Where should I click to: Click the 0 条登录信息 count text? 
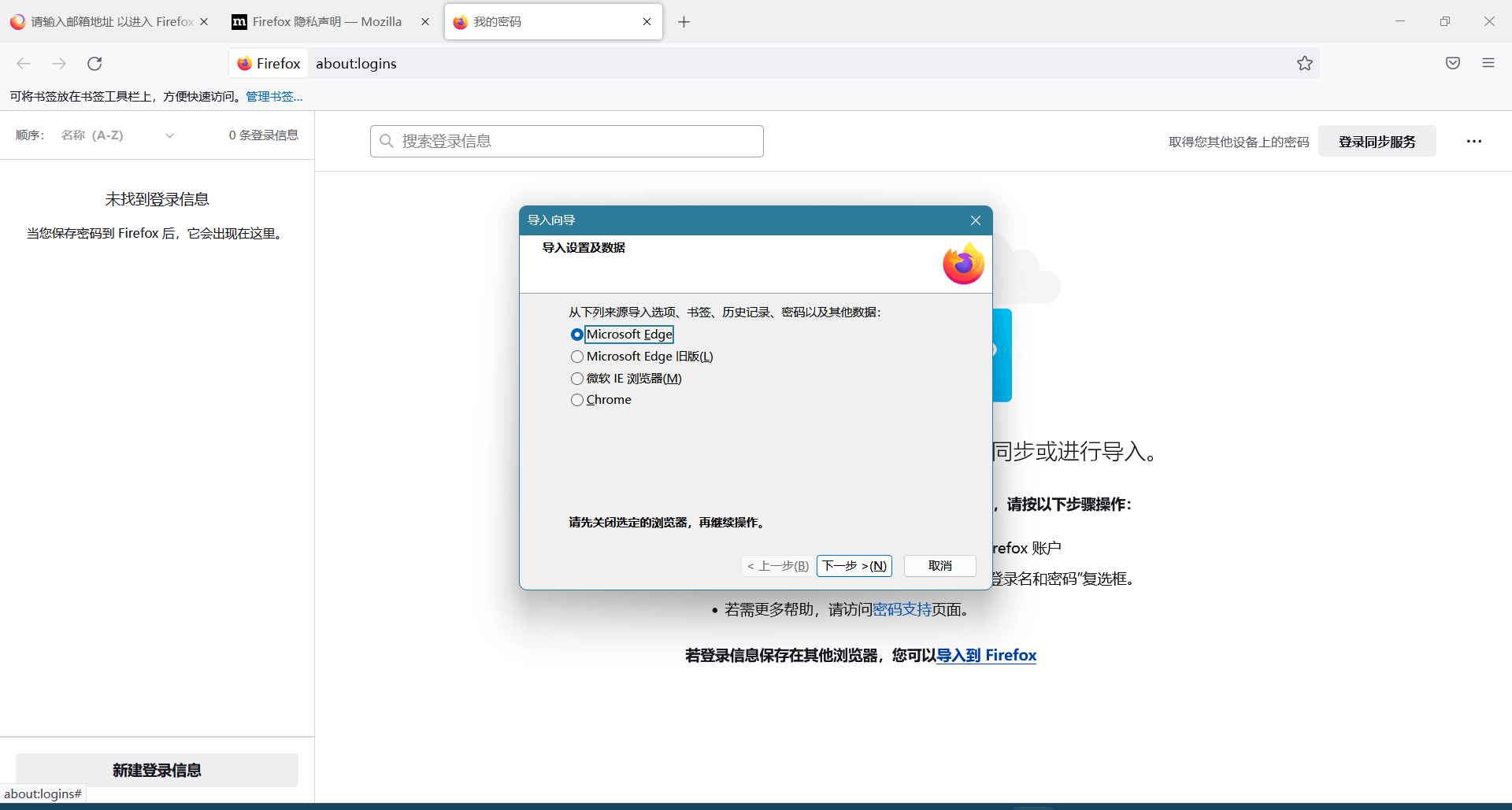pos(264,135)
